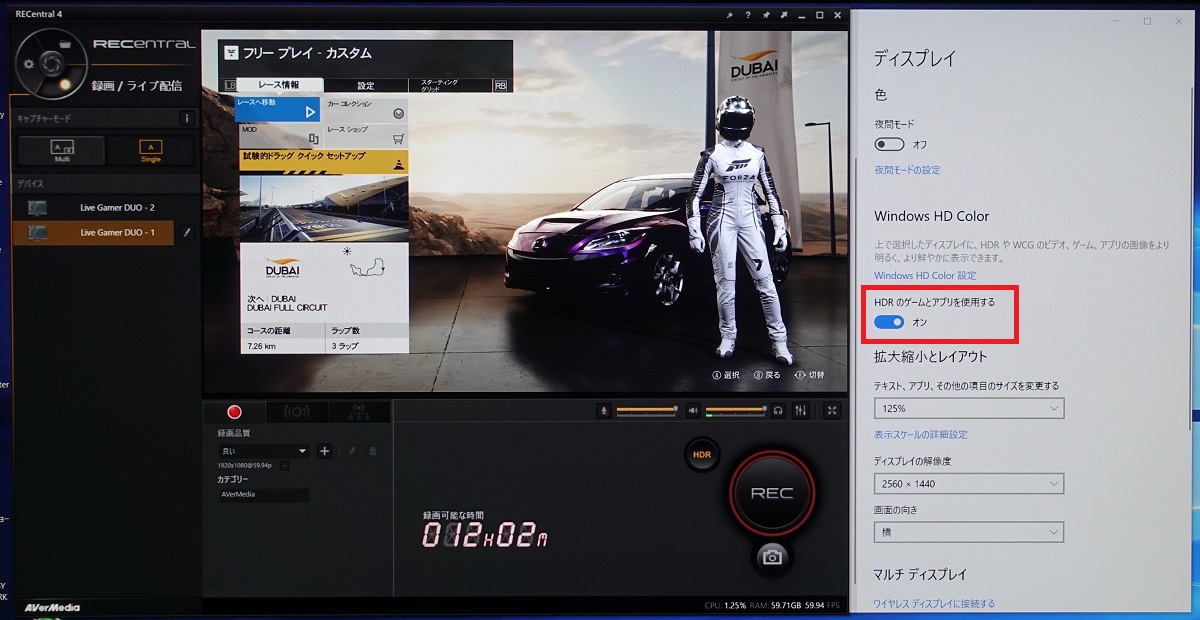Switch to the multi-stream network tab

pos(359,411)
